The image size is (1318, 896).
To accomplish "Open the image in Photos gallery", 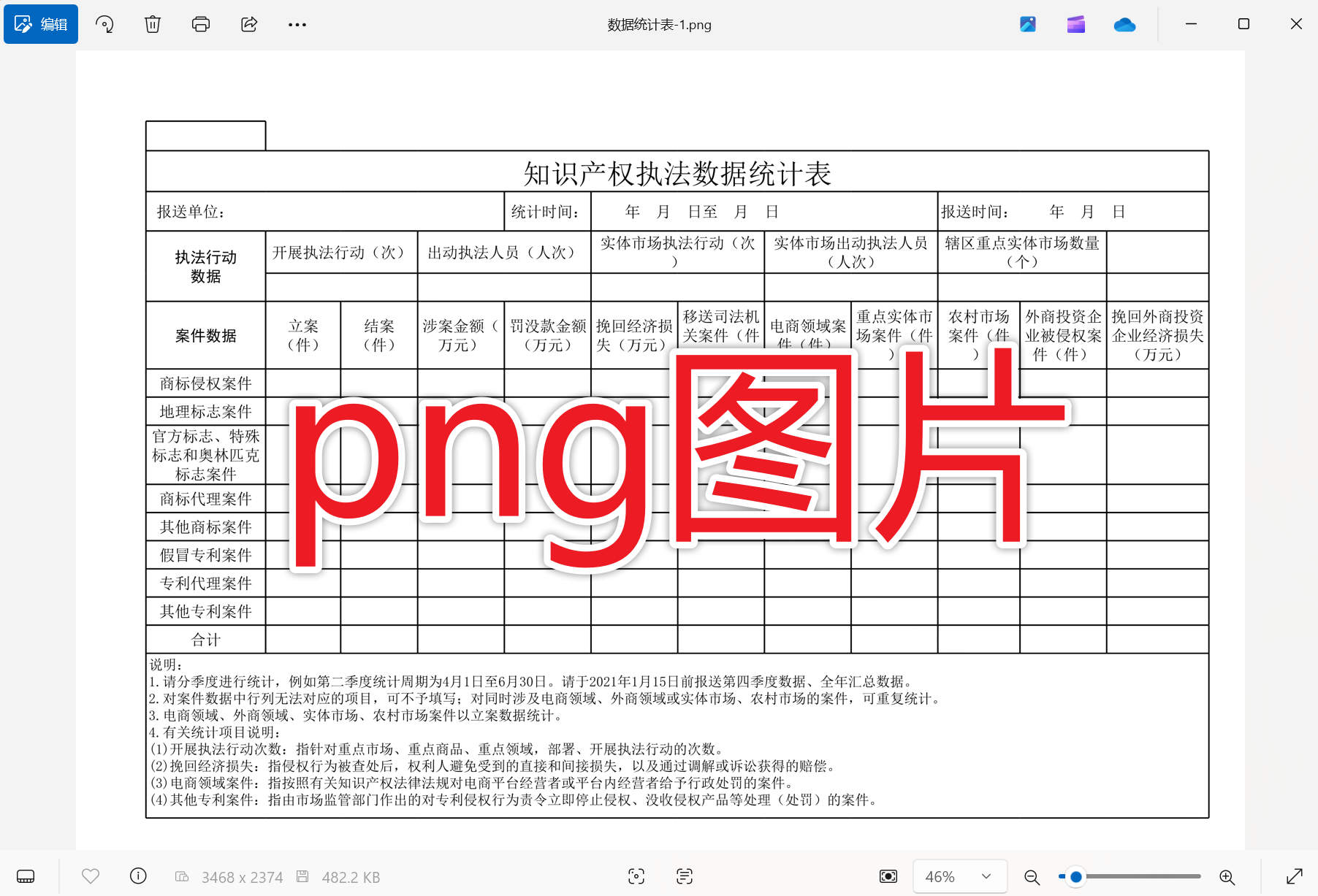I will [x=1027, y=24].
